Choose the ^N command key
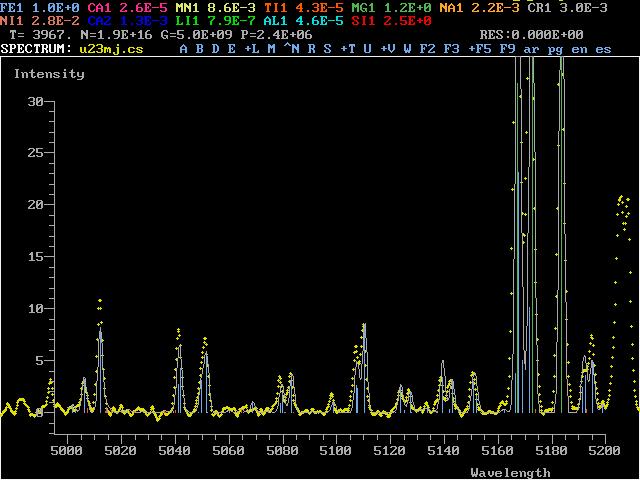The width and height of the screenshot is (640, 480). (x=291, y=49)
